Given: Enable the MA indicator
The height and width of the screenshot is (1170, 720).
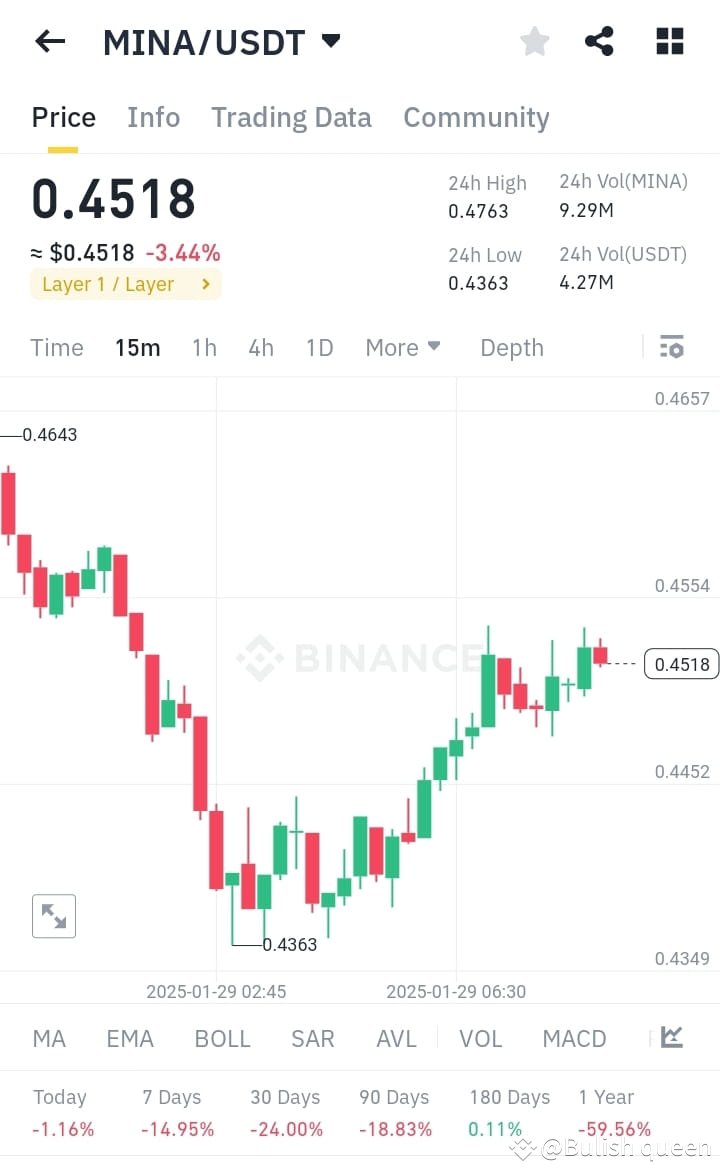Looking at the screenshot, I should 48,1038.
